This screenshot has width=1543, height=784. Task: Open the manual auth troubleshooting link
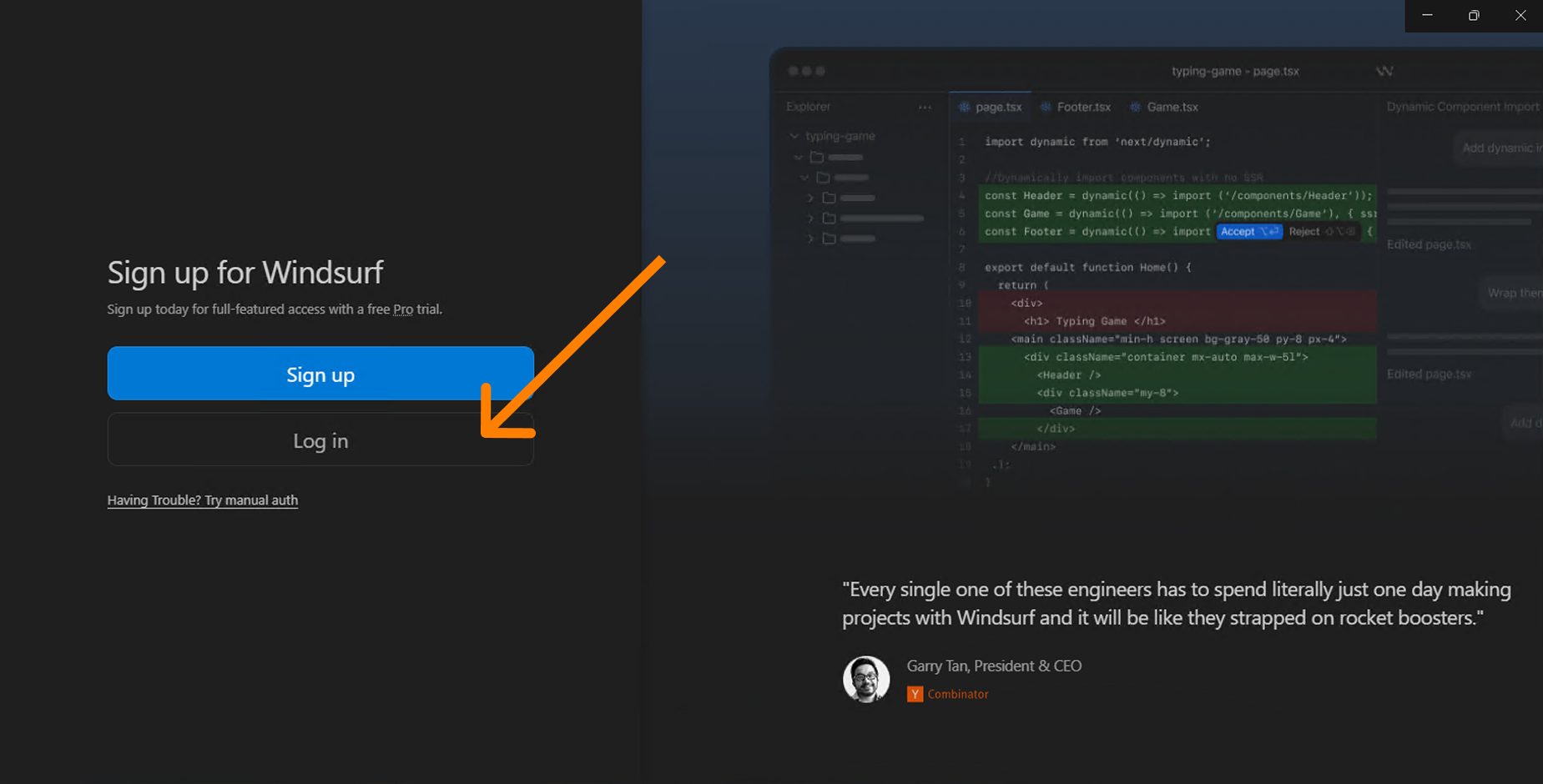point(203,500)
